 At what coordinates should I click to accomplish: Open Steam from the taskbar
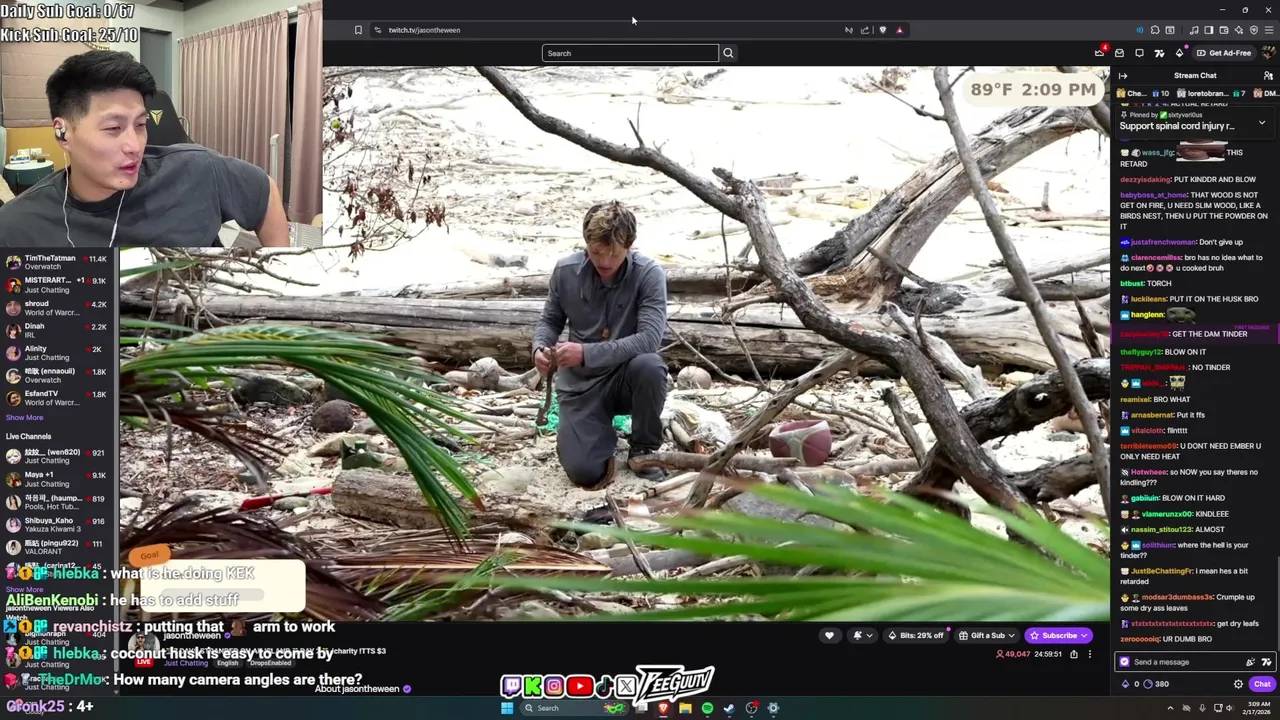(729, 708)
